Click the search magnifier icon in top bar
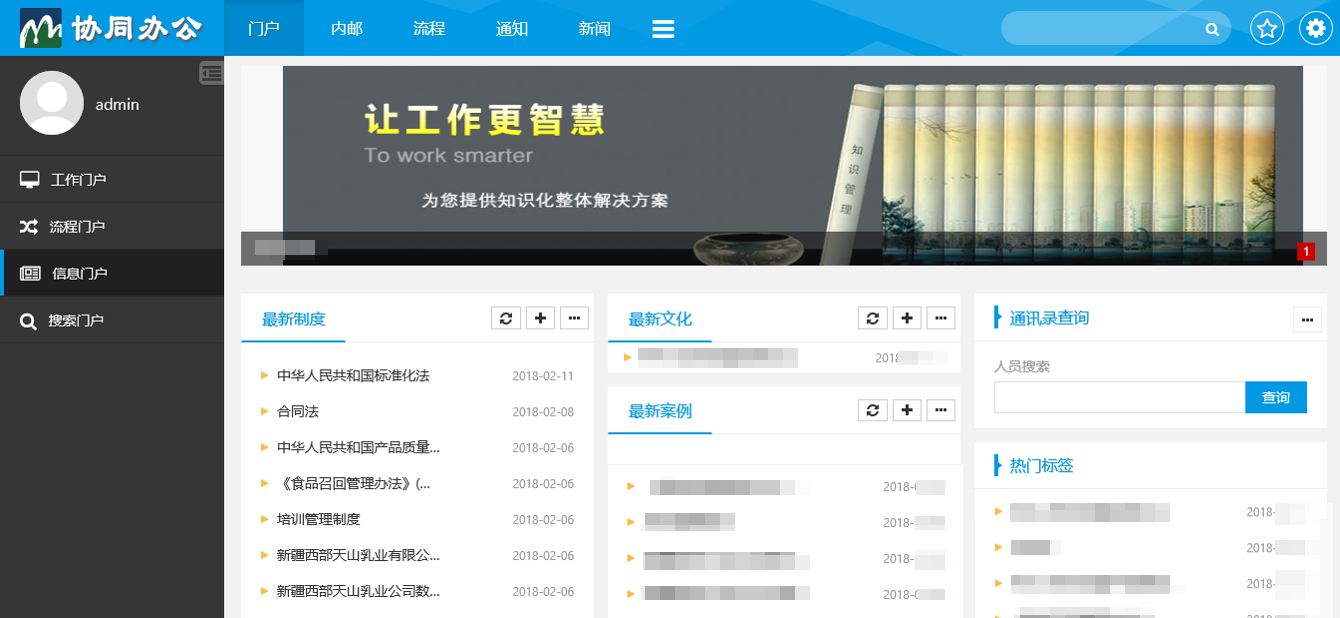Image resolution: width=1340 pixels, height=618 pixels. (1212, 29)
